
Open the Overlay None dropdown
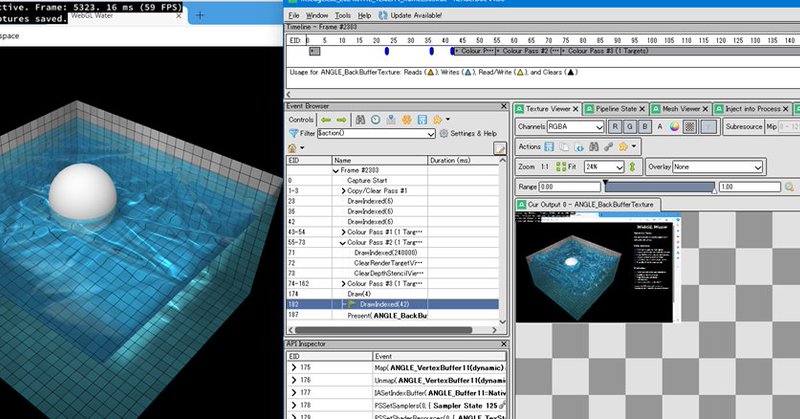point(717,167)
